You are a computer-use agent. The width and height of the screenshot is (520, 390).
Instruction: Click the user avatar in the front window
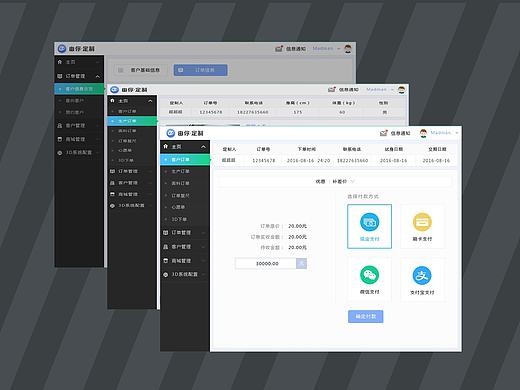(x=423, y=133)
